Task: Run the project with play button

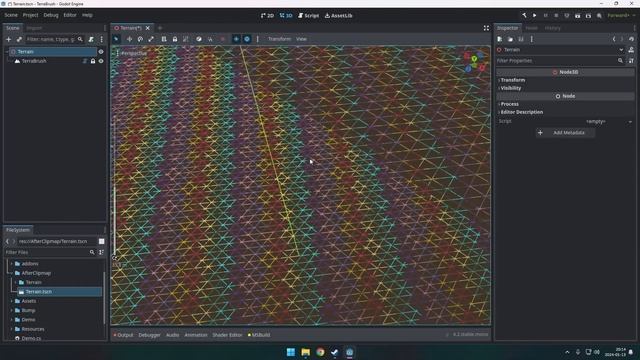Action: [x=535, y=16]
